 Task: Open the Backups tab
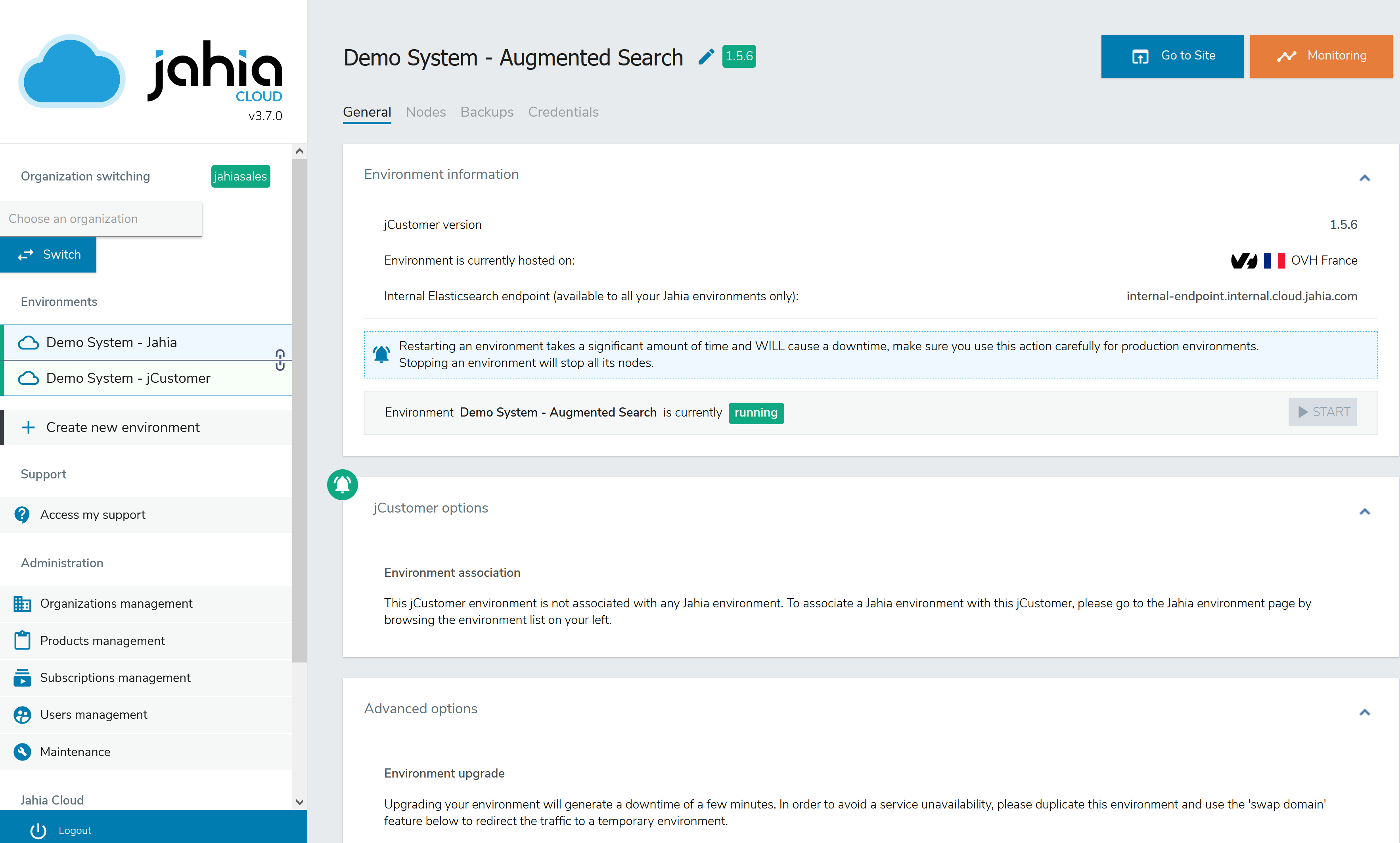(x=486, y=112)
